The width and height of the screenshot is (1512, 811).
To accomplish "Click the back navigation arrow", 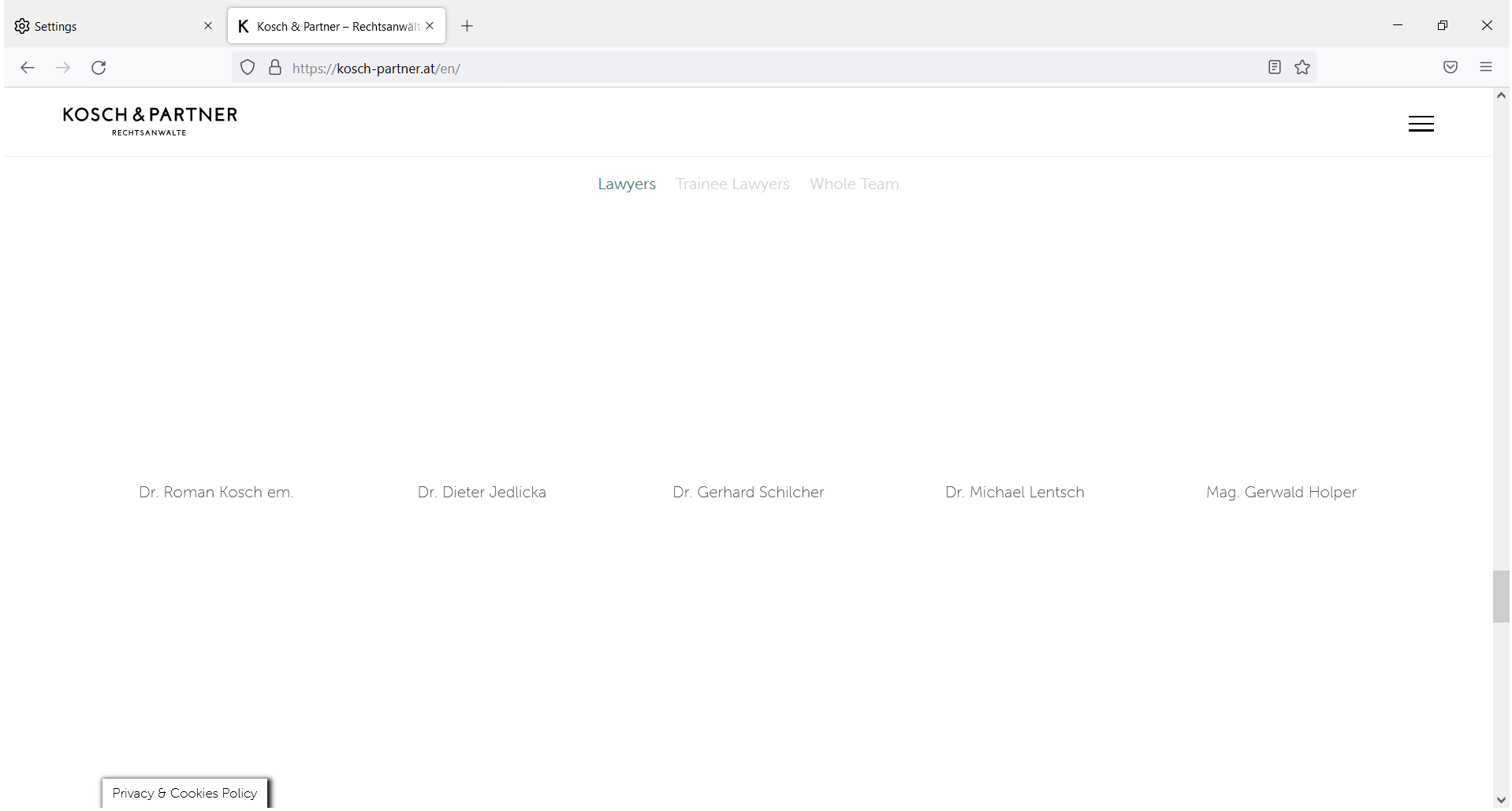I will pyautogui.click(x=28, y=68).
